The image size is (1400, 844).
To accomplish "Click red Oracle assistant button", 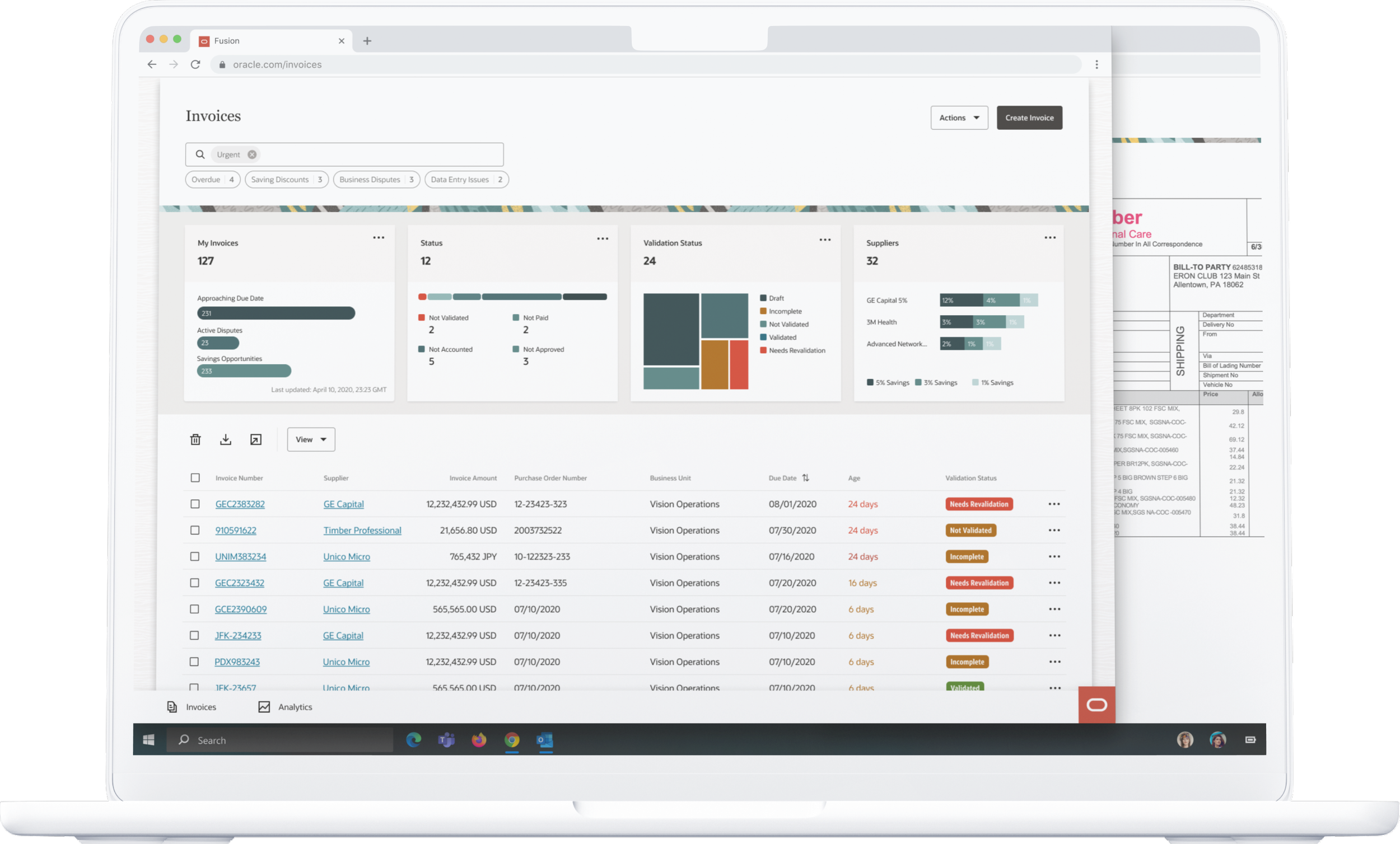I will [1096, 705].
